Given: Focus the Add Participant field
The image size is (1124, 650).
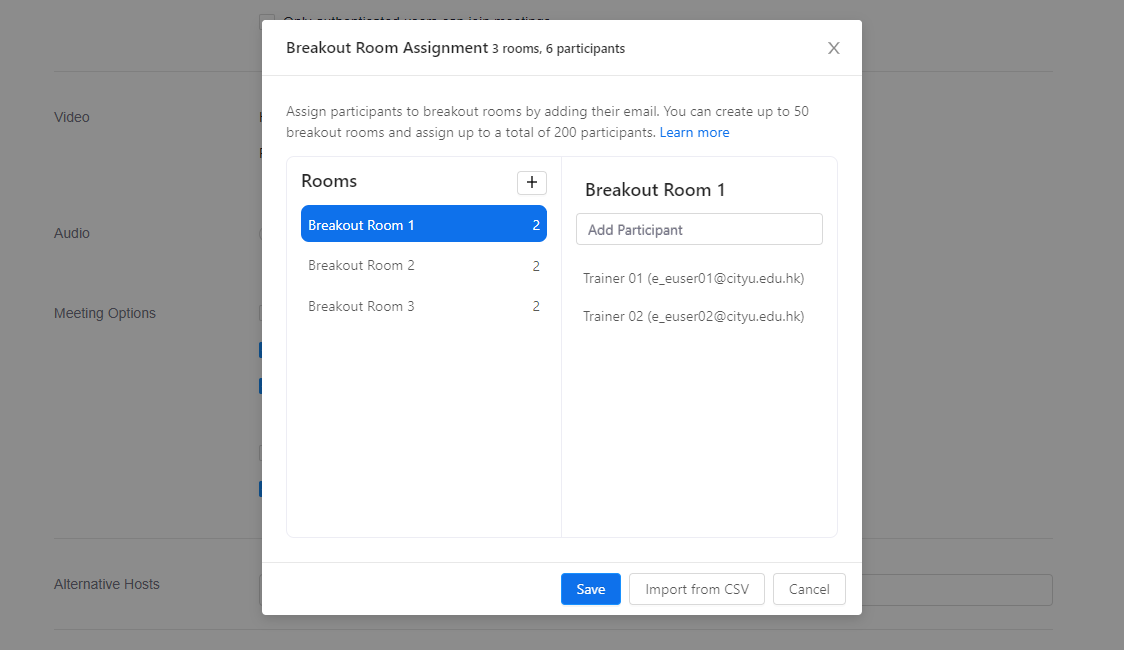Looking at the screenshot, I should click(x=699, y=229).
